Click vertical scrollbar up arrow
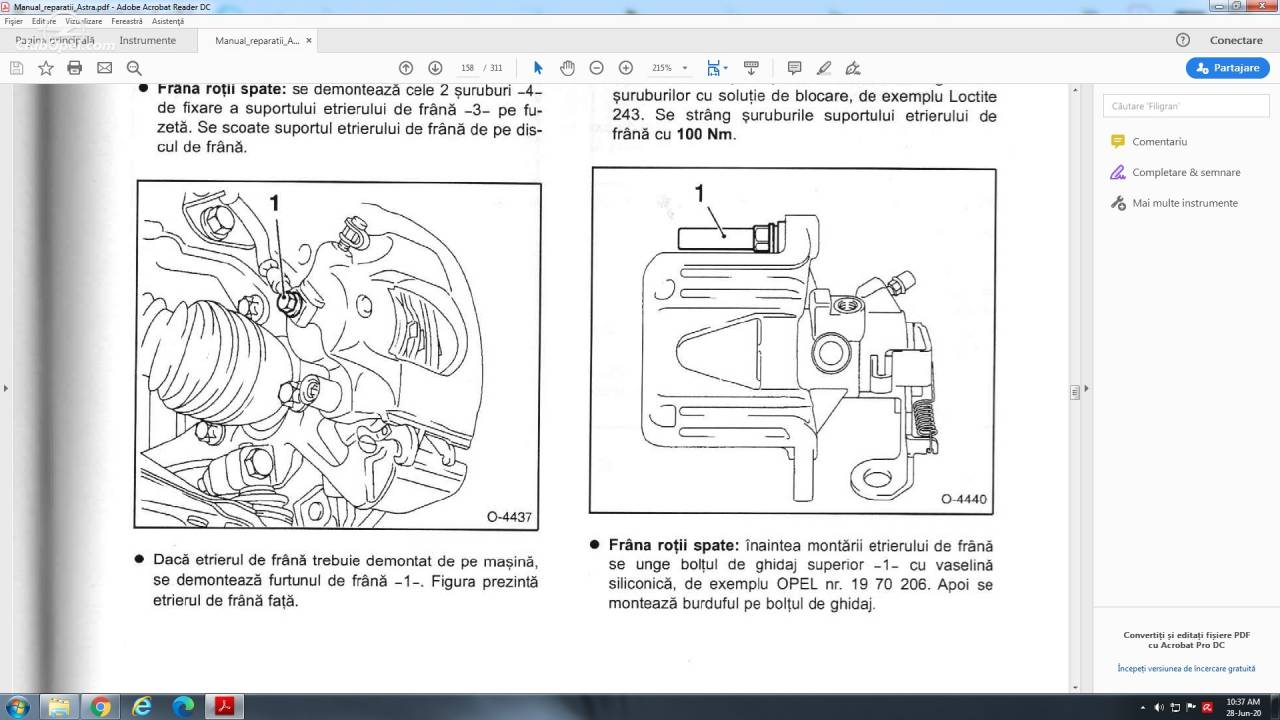 pos(1075,89)
